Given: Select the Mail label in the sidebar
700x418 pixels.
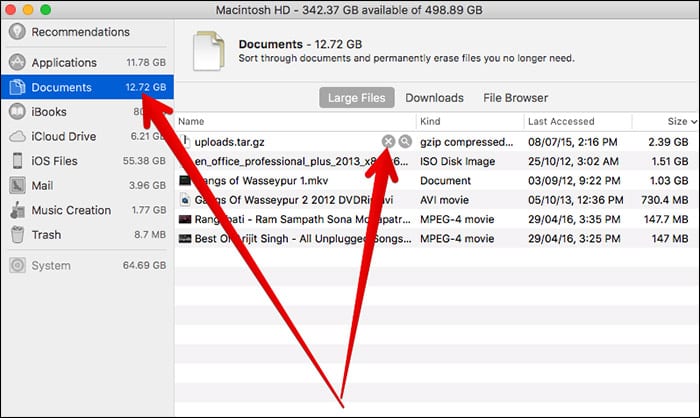Looking at the screenshot, I should pyautogui.click(x=42, y=185).
